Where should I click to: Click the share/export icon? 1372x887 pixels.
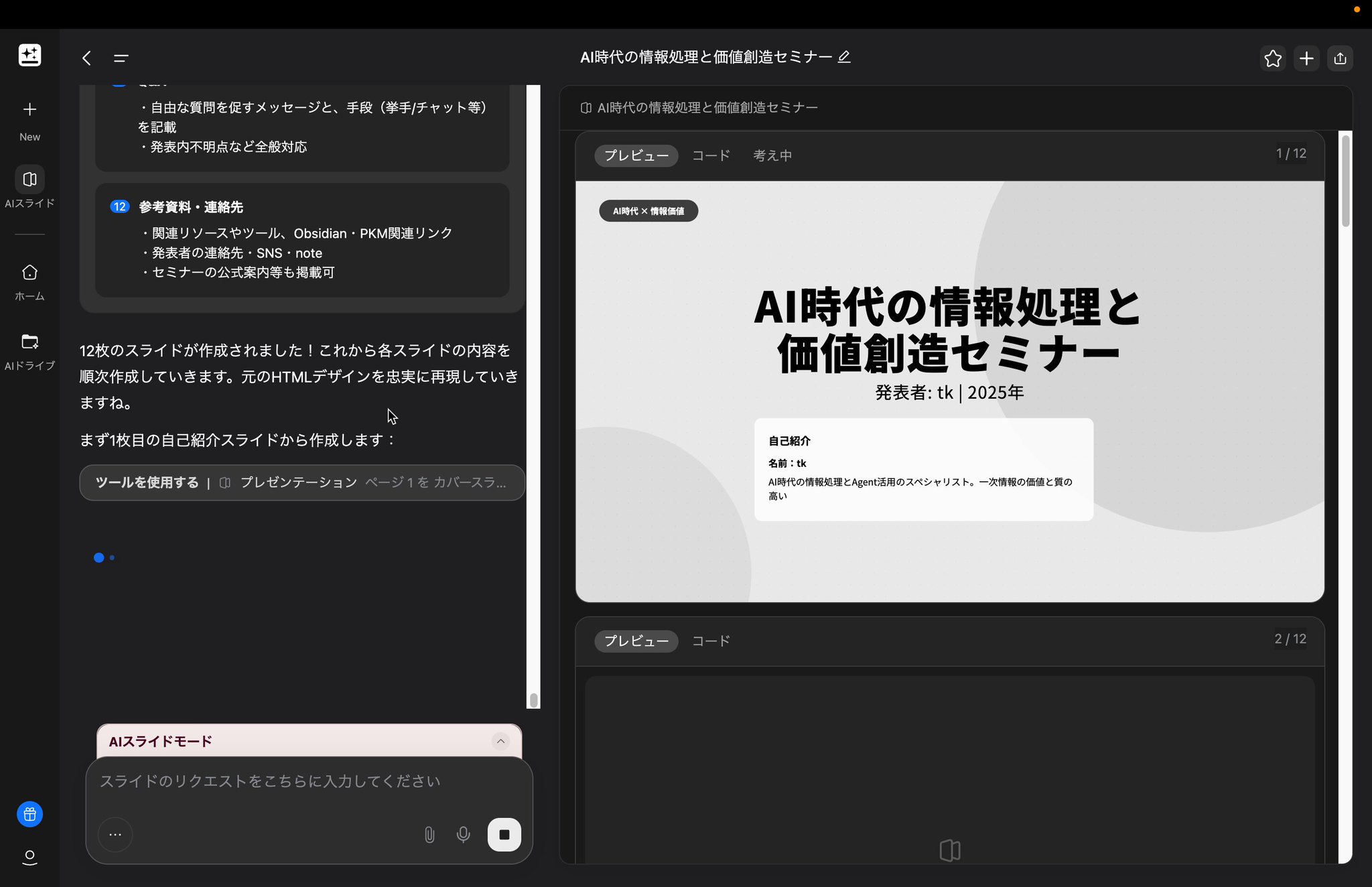[x=1340, y=58]
